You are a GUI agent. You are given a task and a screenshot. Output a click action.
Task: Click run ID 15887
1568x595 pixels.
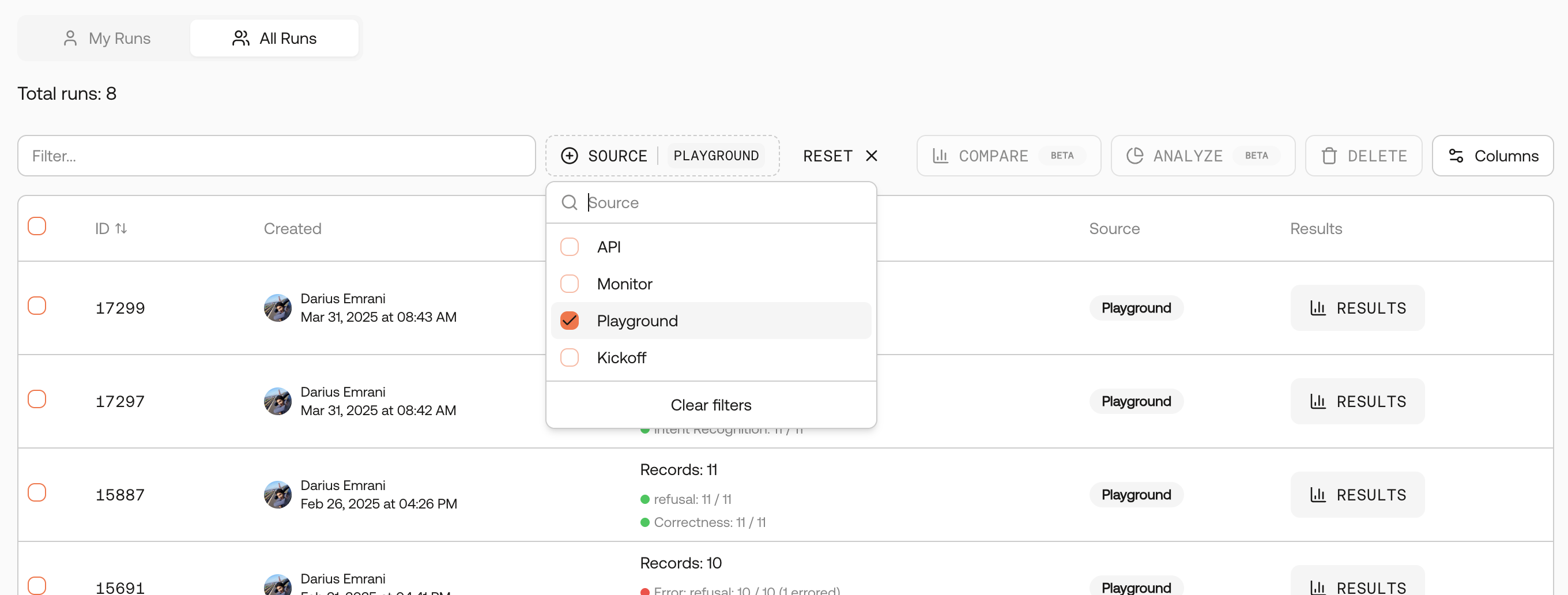point(120,495)
